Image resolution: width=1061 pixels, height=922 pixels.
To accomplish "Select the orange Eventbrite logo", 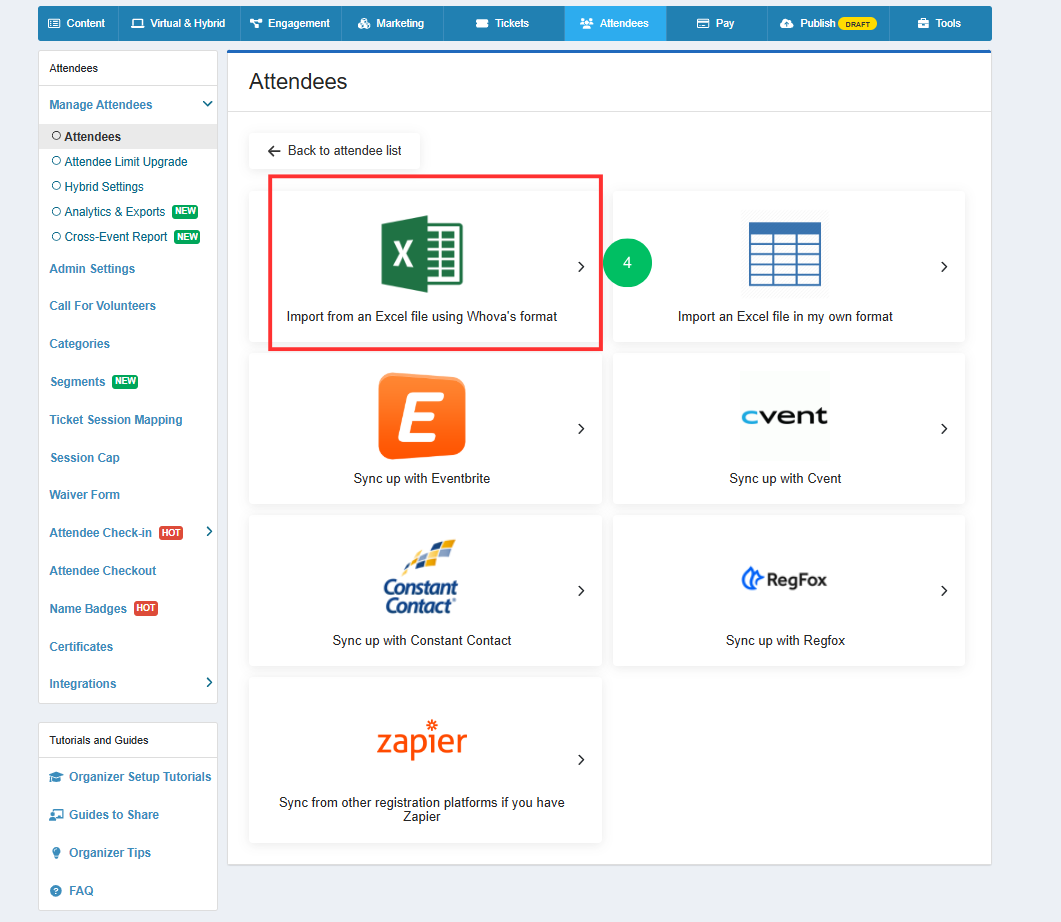I will (422, 416).
